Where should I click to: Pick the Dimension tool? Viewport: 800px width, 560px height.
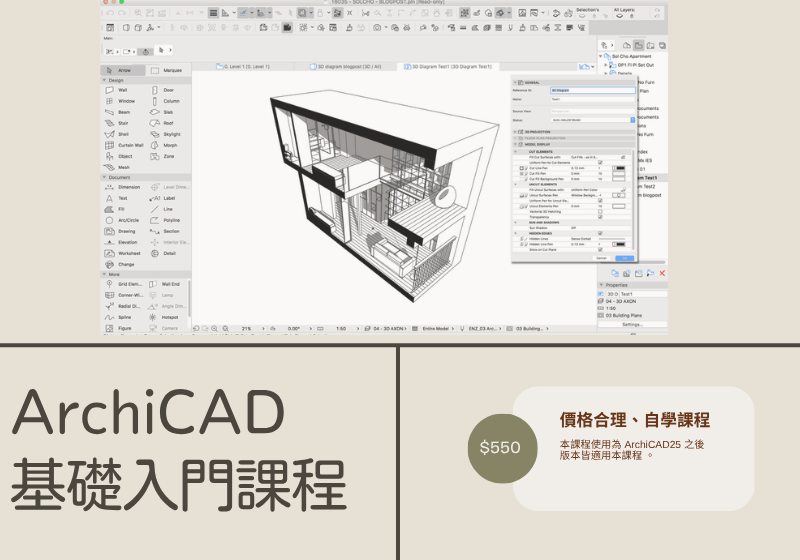(x=122, y=187)
